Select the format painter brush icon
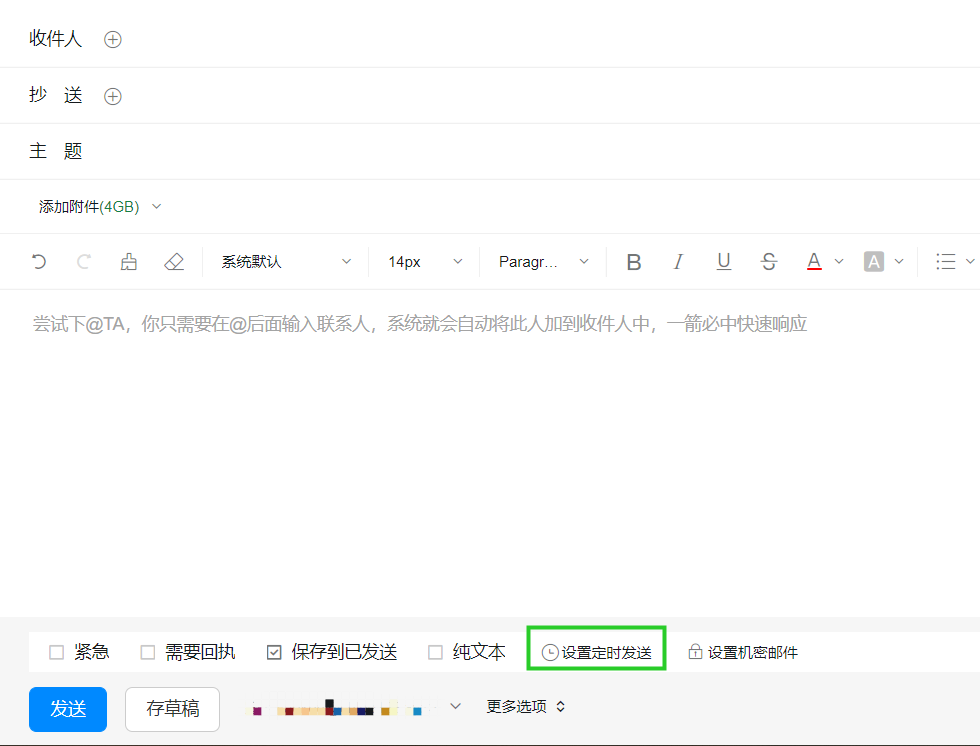Viewport: 980px width, 746px height. tap(129, 262)
